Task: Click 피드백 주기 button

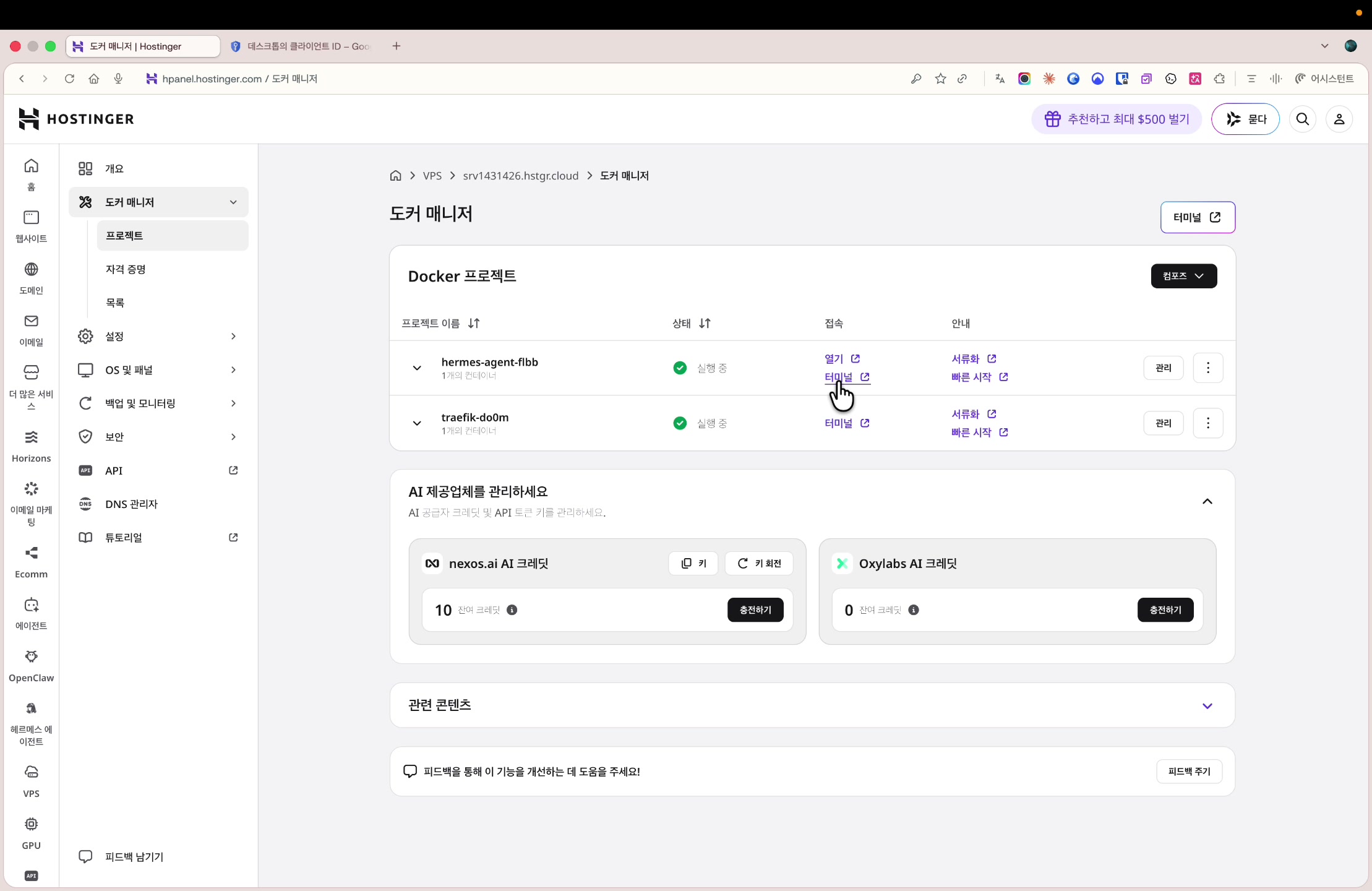Action: (1189, 772)
